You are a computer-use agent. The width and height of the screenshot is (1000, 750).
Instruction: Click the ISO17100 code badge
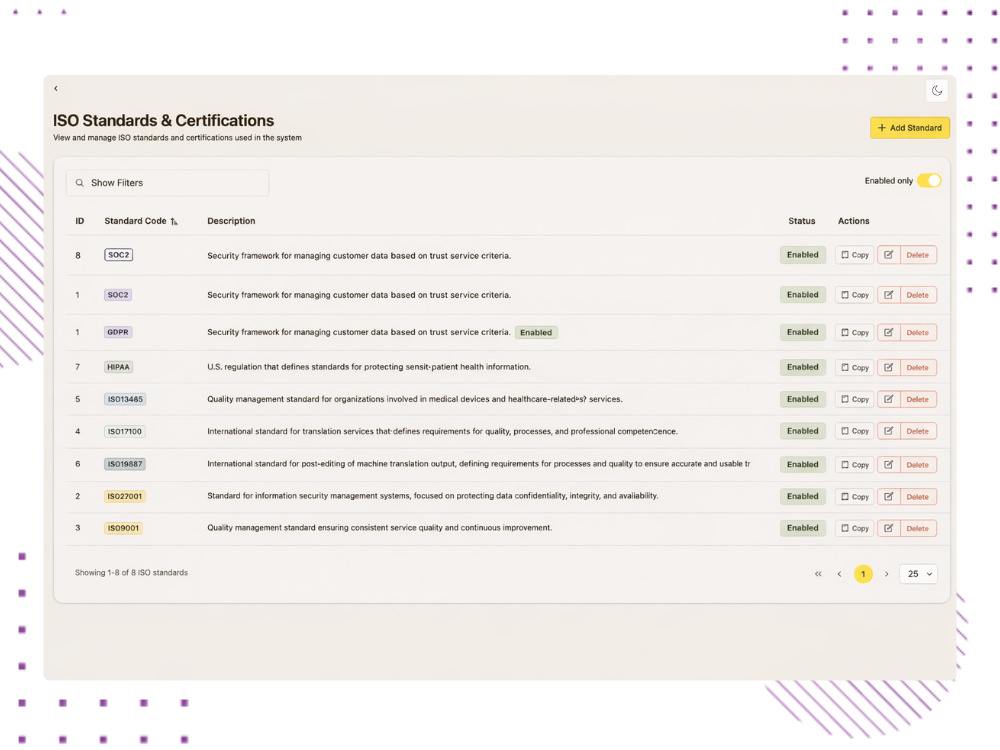pos(125,432)
